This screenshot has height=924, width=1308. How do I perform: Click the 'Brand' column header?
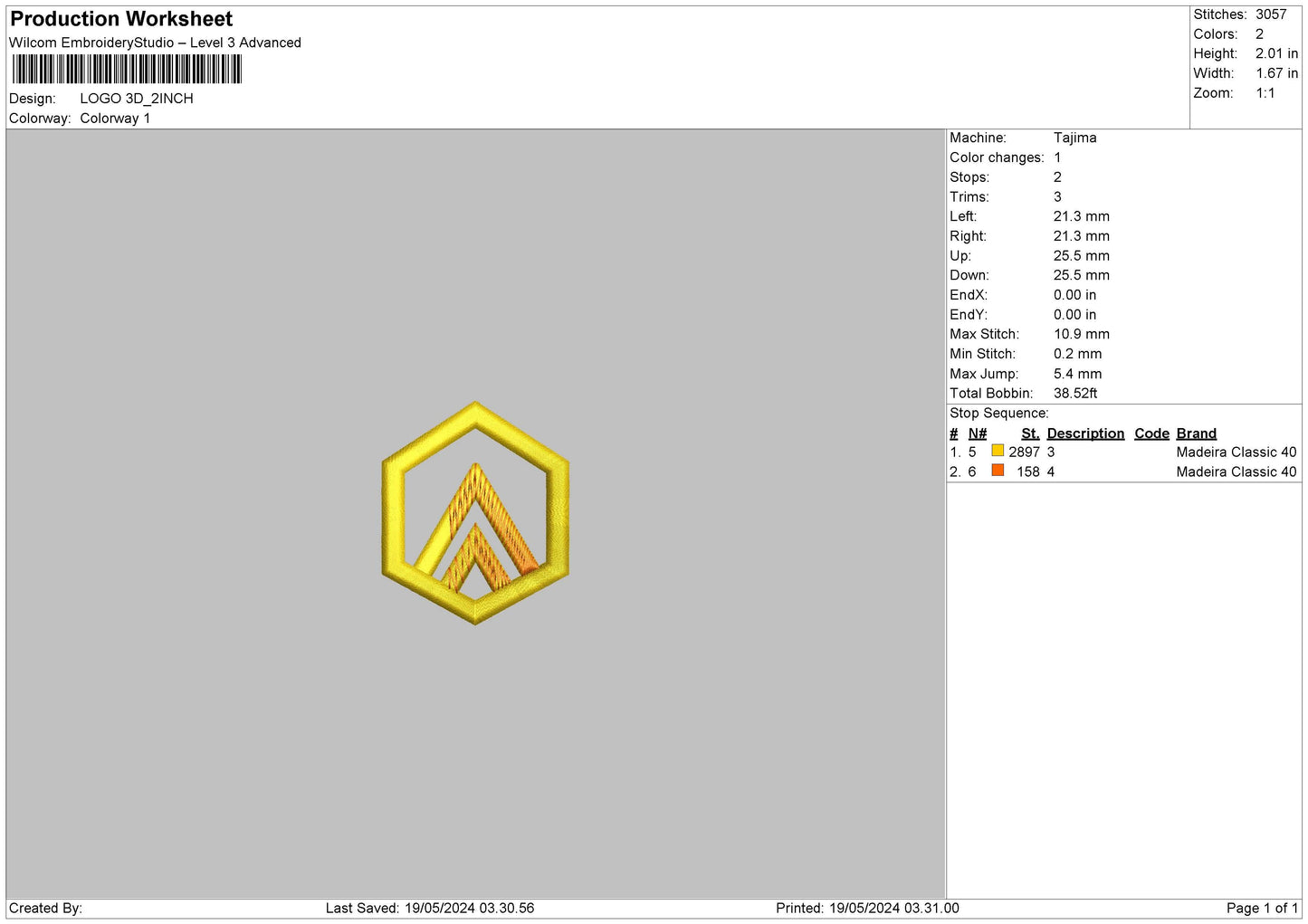click(1196, 433)
